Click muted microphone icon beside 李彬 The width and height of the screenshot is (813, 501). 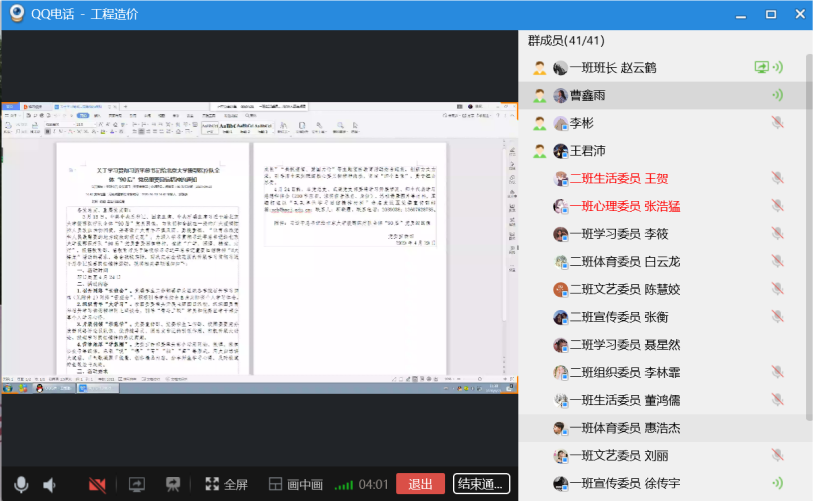[777, 123]
